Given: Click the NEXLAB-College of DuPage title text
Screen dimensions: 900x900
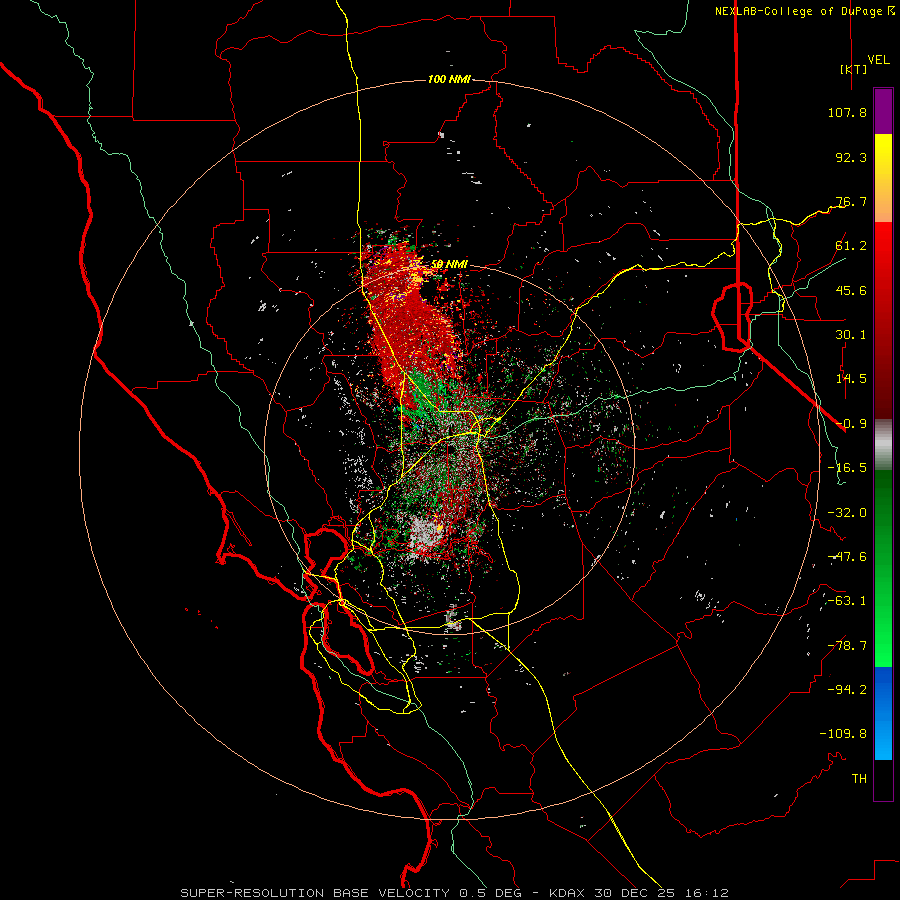Looking at the screenshot, I should point(798,11).
